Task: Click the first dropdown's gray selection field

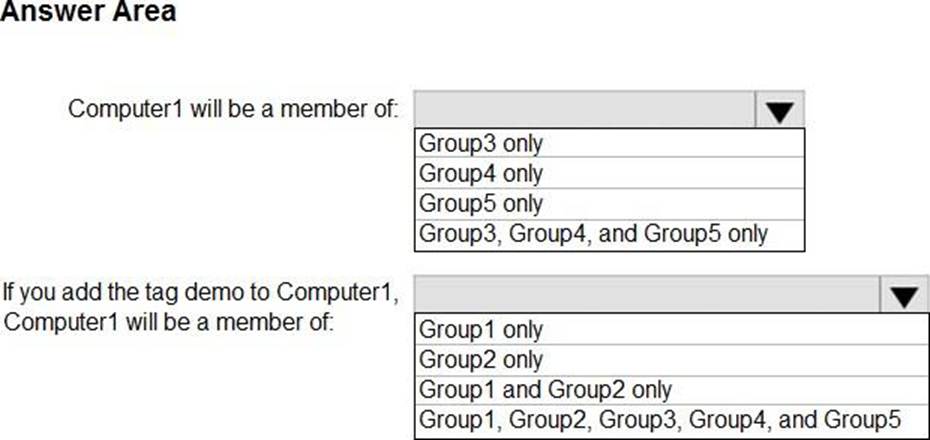Action: [584, 109]
